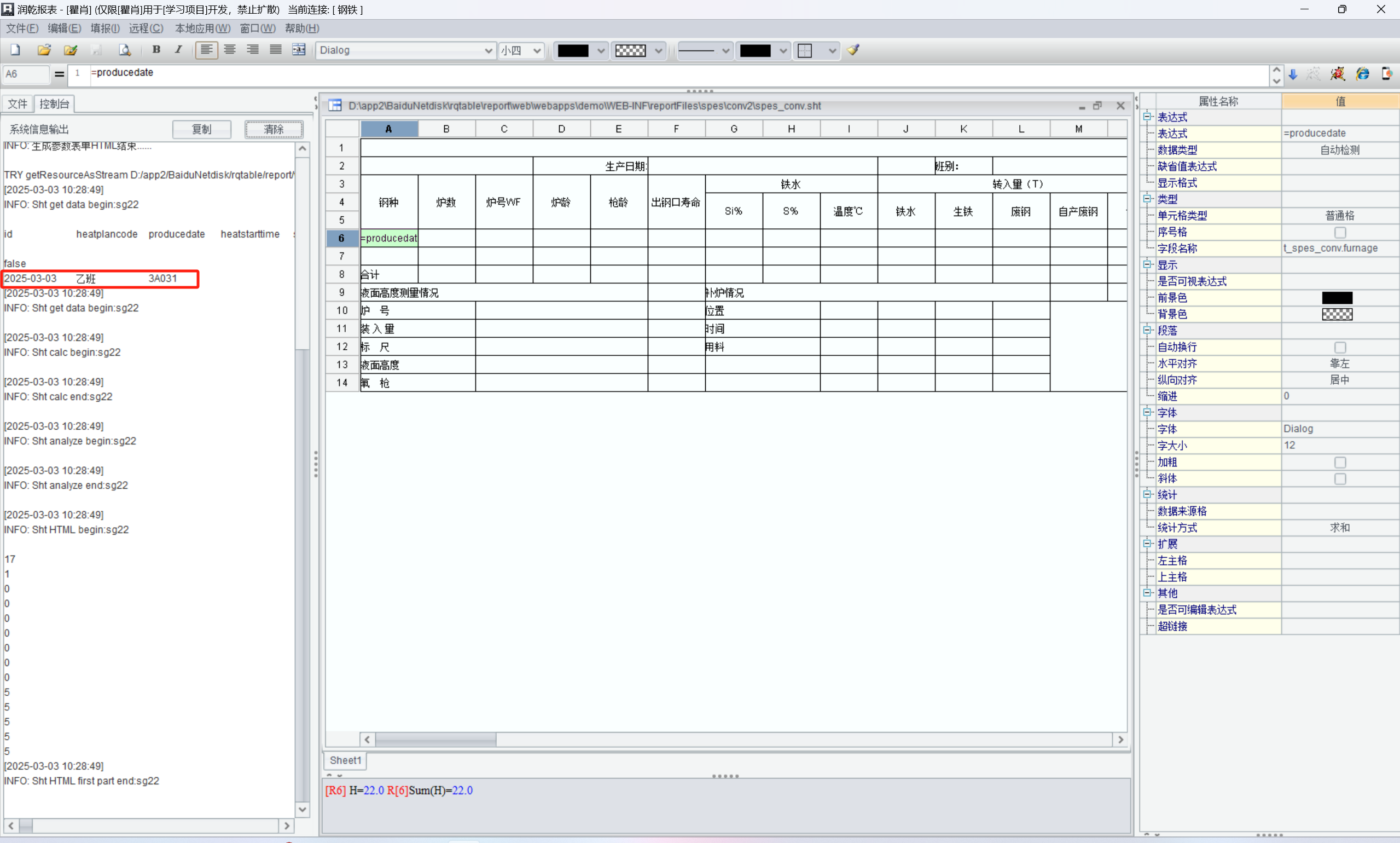Click the format painter brush icon
The height and width of the screenshot is (843, 1400).
tap(853, 50)
